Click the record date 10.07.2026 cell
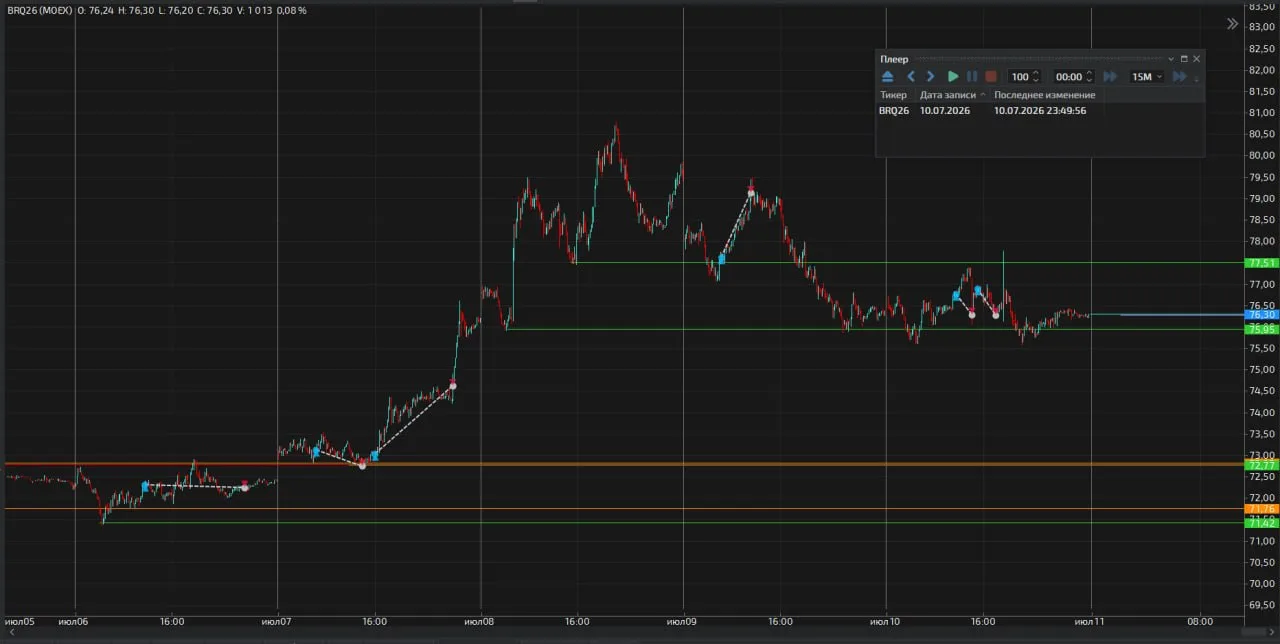1280x644 pixels. (x=945, y=110)
